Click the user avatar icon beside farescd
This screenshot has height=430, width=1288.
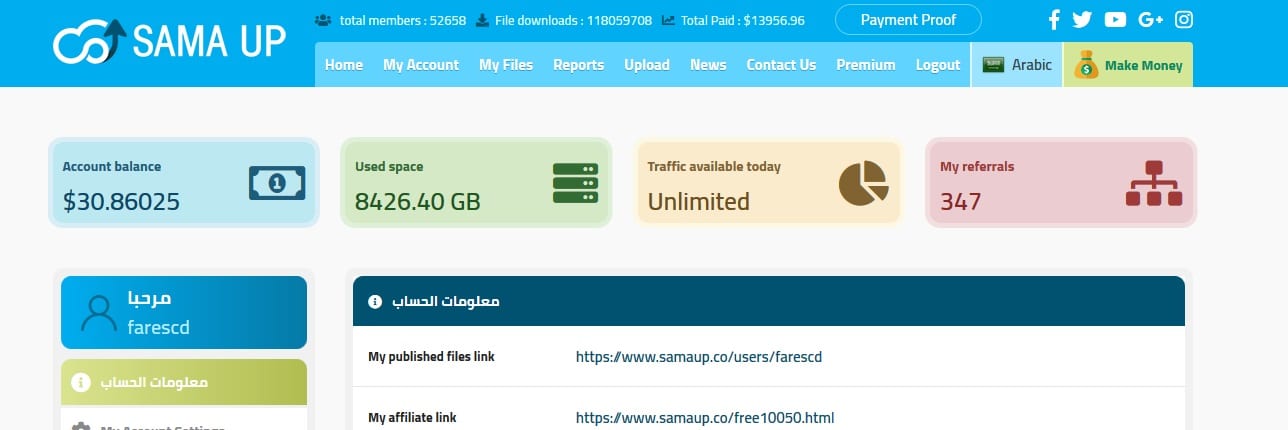[99, 313]
